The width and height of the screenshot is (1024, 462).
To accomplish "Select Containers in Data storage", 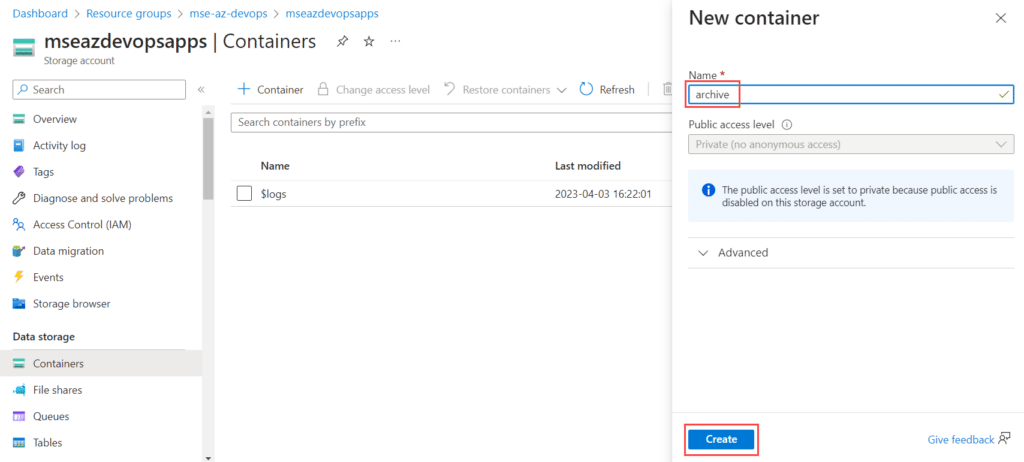I will [101, 363].
